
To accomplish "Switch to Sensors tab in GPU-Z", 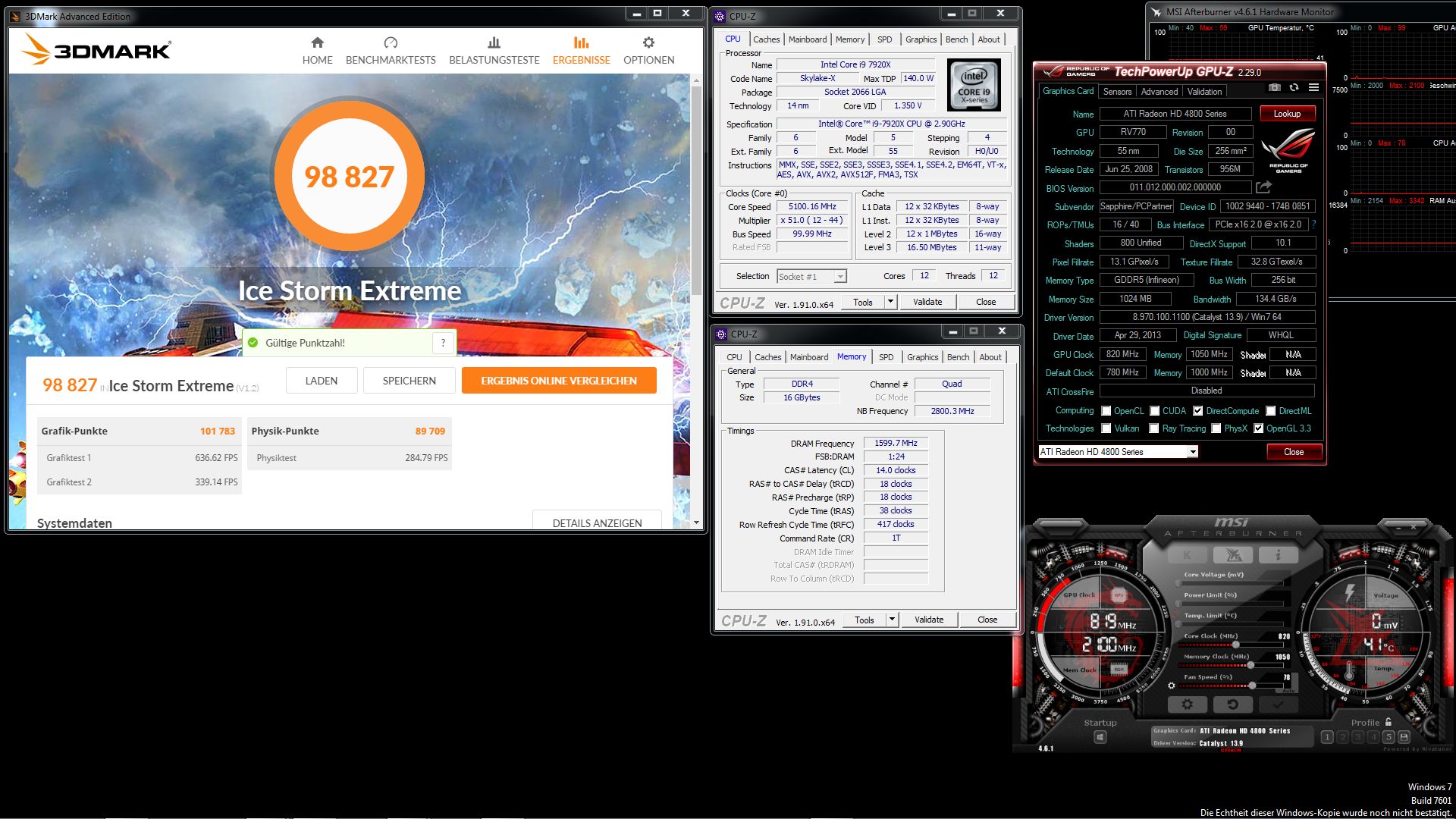I will pos(1117,92).
